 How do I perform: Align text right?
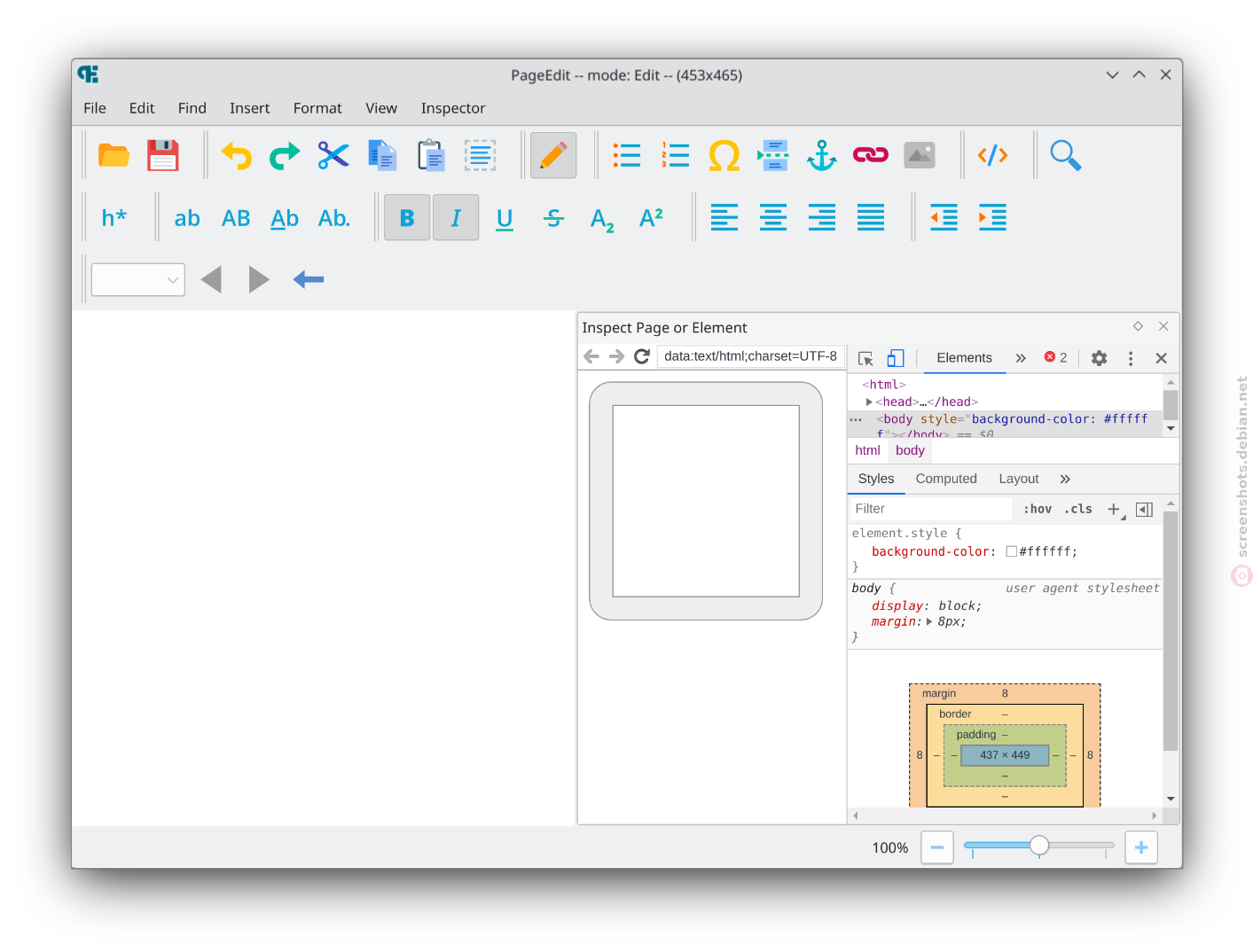pos(822,218)
